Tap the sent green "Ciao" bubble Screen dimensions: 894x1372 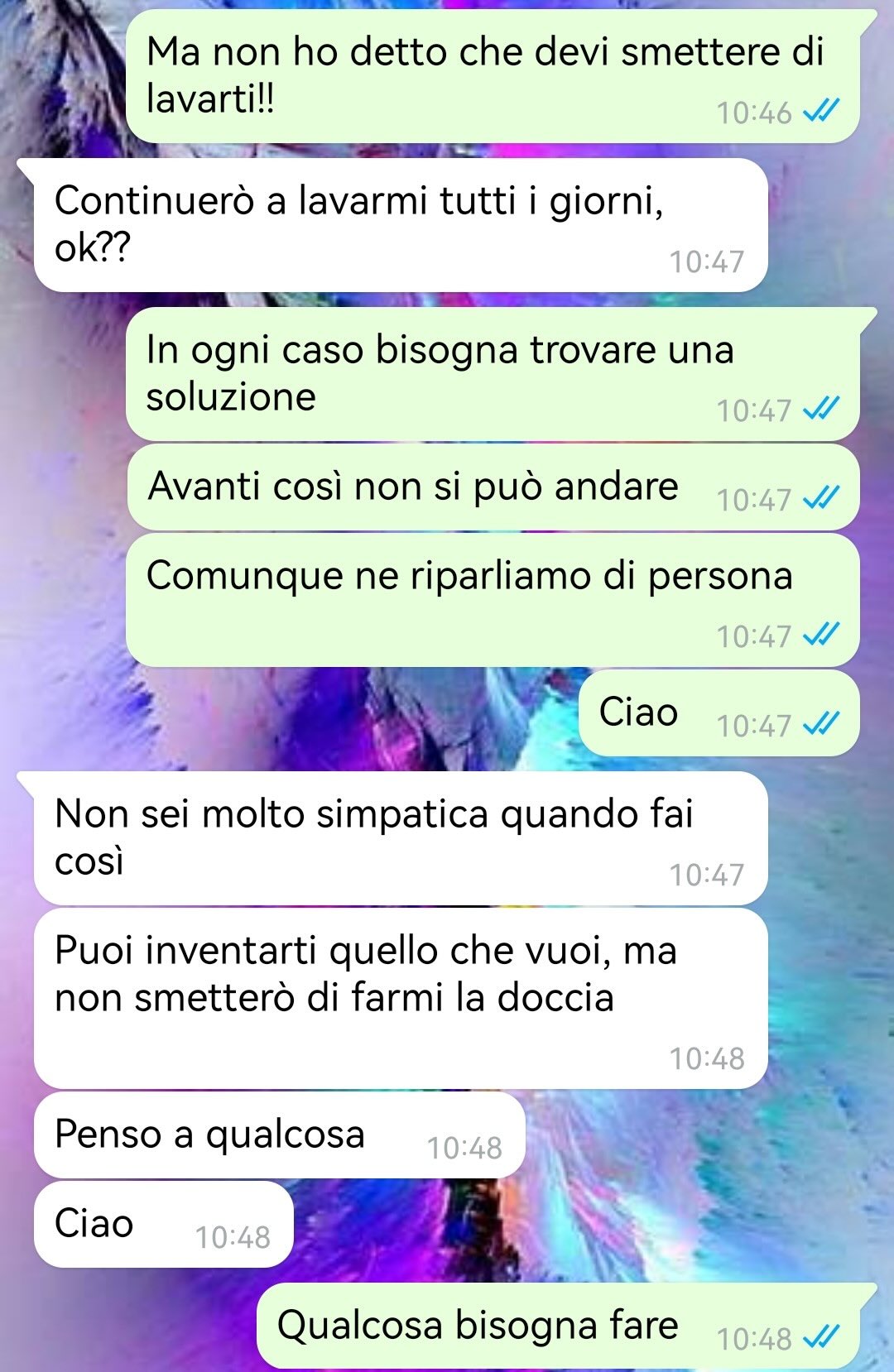point(719,712)
